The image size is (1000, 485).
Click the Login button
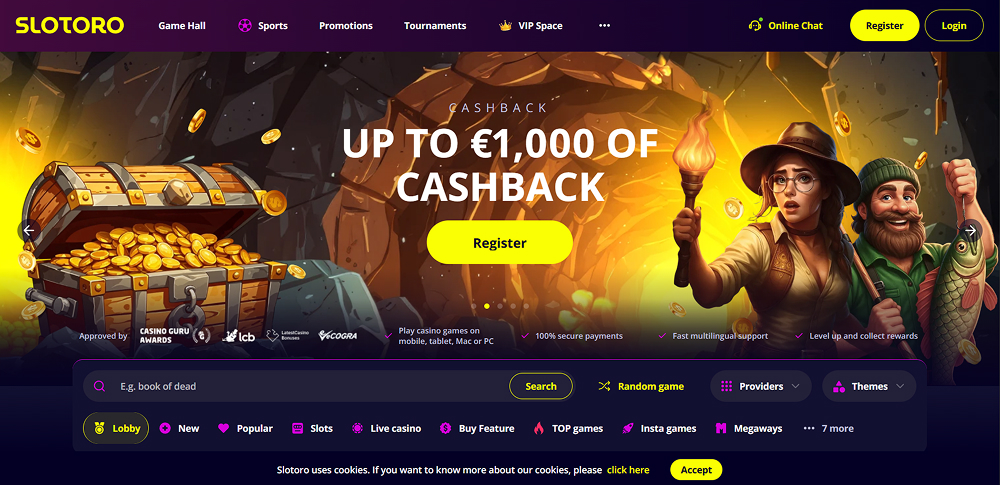[x=954, y=26]
